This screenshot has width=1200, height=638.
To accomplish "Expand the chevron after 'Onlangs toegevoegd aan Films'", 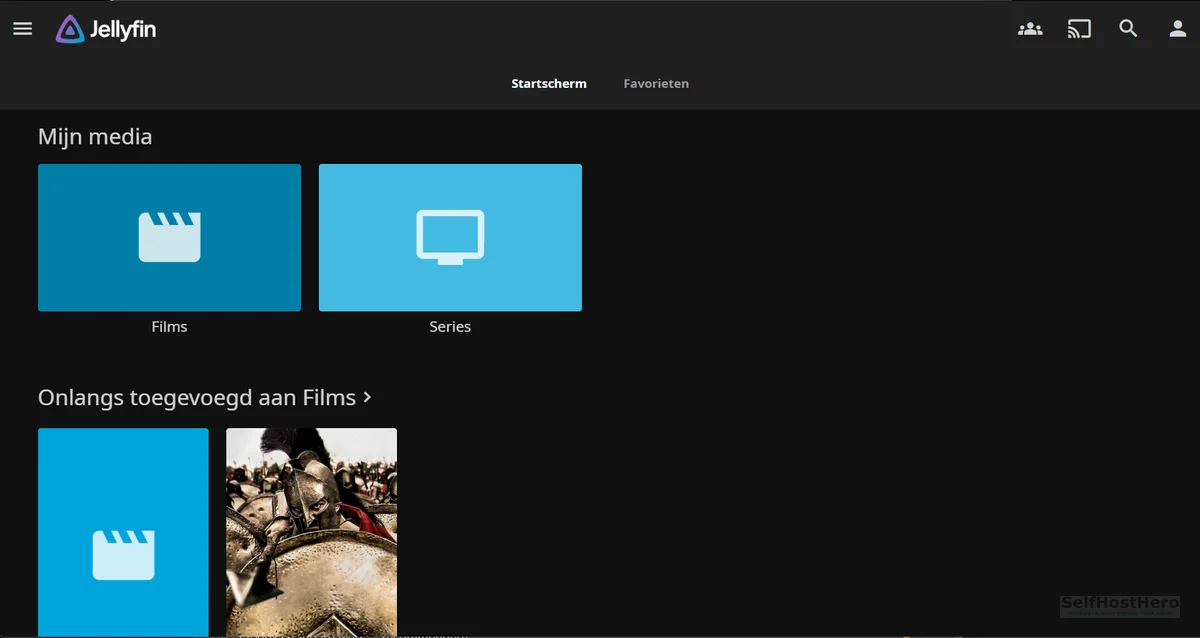I will [x=368, y=397].
